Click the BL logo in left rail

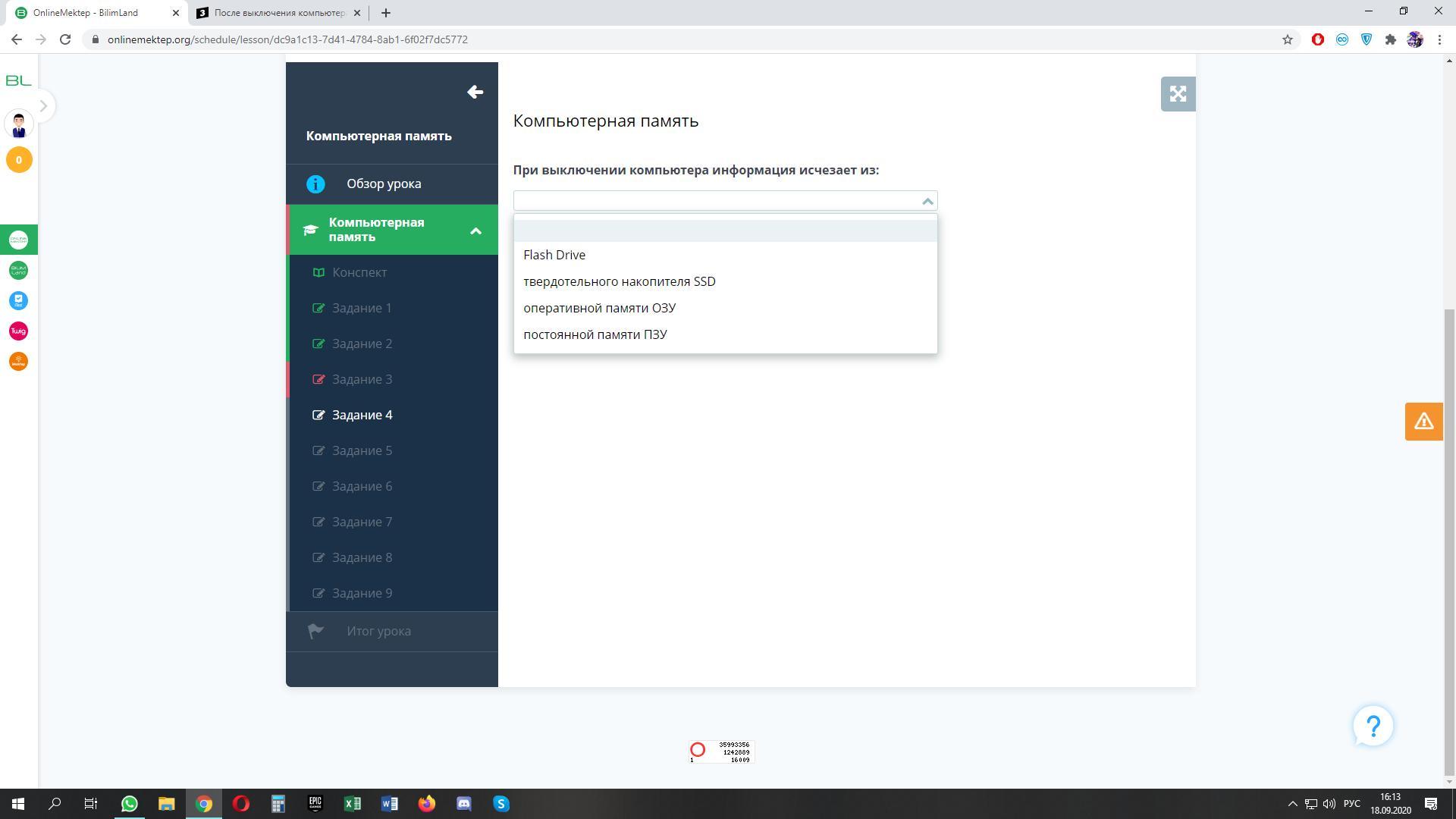click(18, 80)
